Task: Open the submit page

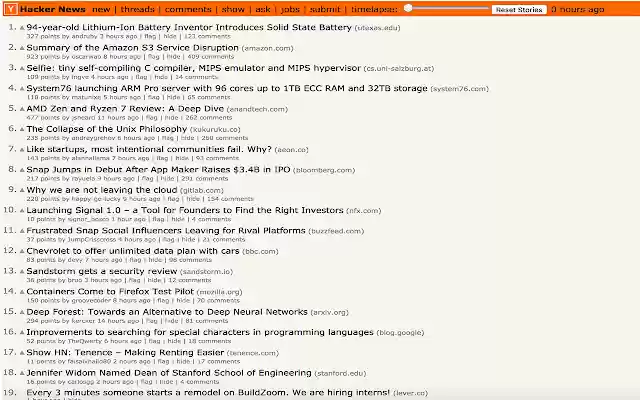Action: (x=325, y=9)
